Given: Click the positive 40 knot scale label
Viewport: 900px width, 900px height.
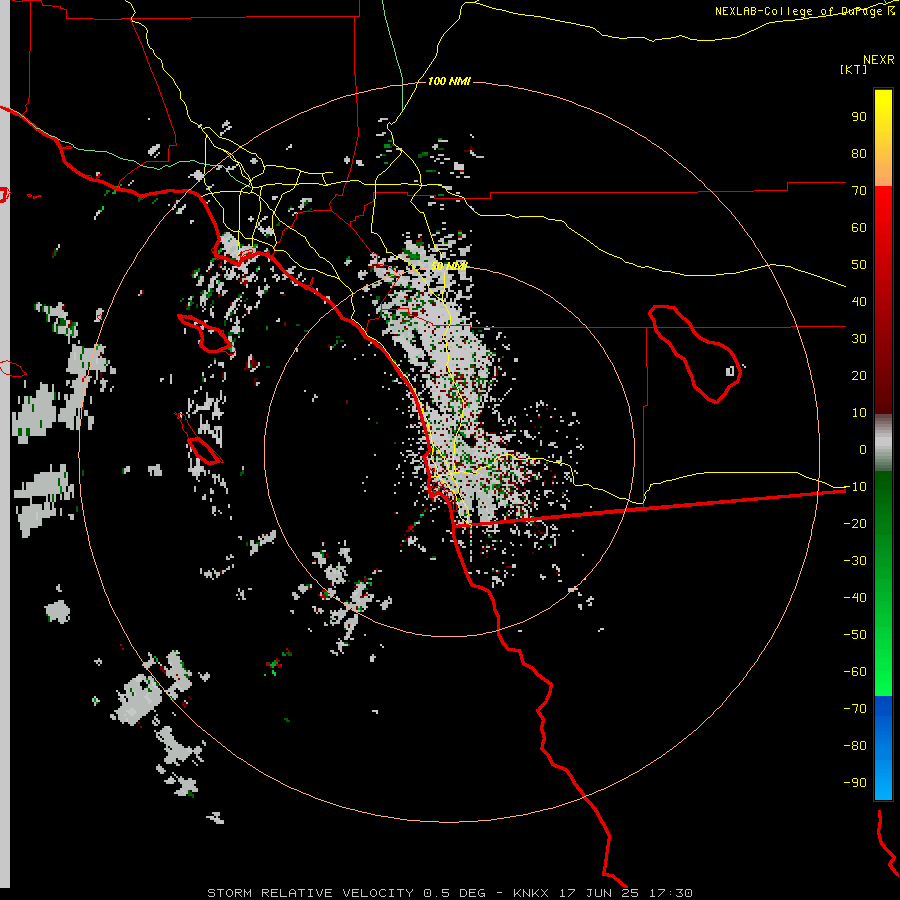Looking at the screenshot, I should [x=859, y=301].
